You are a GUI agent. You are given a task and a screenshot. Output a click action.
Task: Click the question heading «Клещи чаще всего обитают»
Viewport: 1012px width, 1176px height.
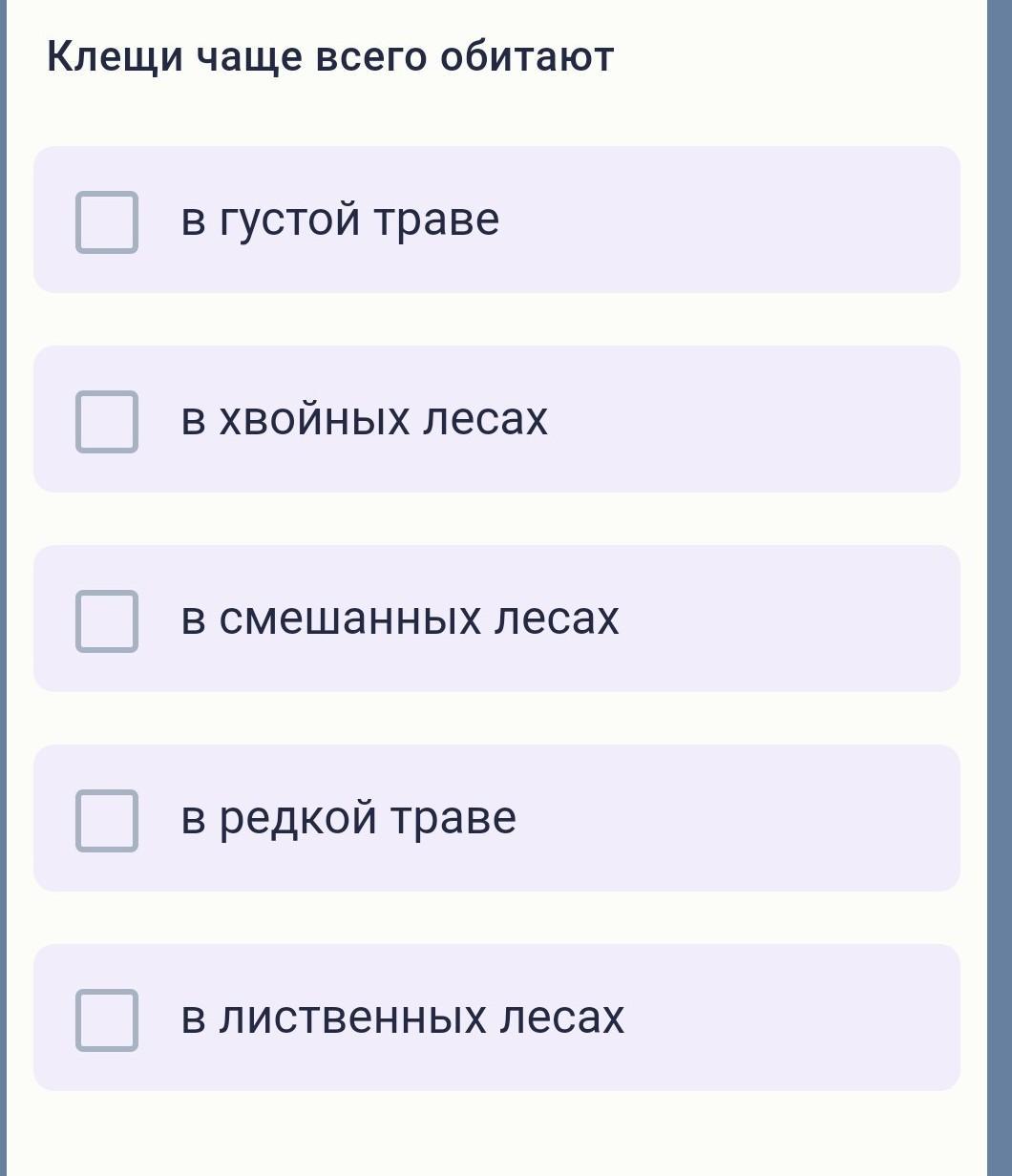coord(330,56)
